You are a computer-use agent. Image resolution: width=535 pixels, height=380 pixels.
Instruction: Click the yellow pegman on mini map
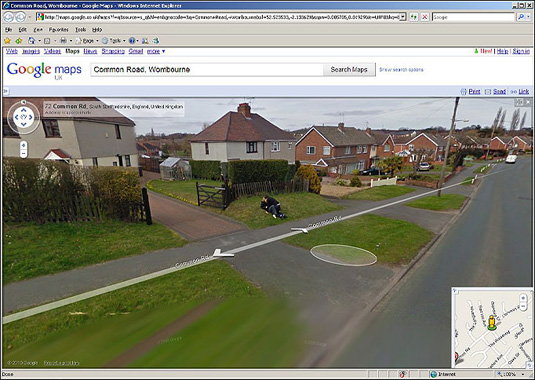[x=491, y=322]
